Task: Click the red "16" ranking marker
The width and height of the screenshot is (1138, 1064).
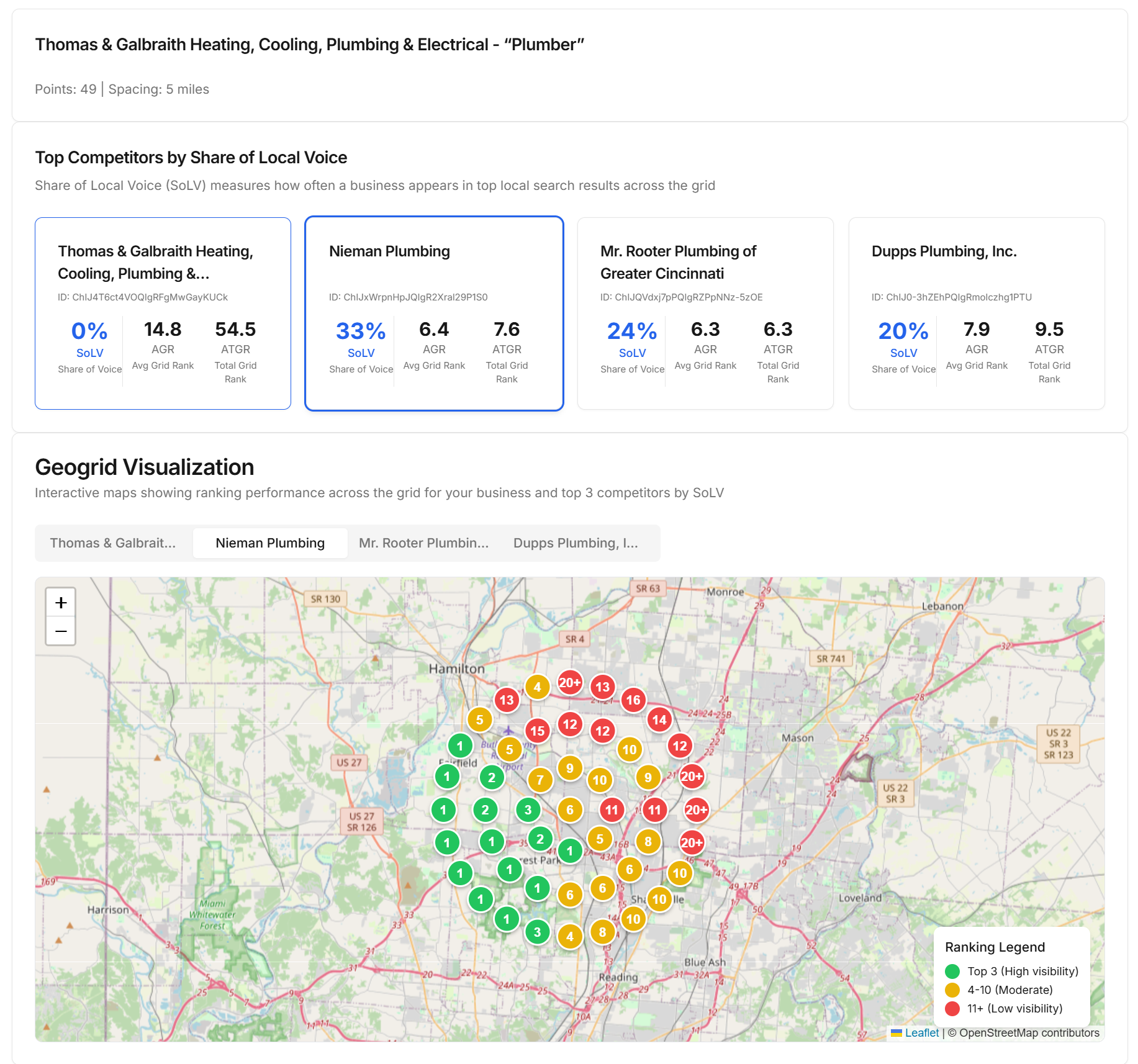Action: pos(633,700)
